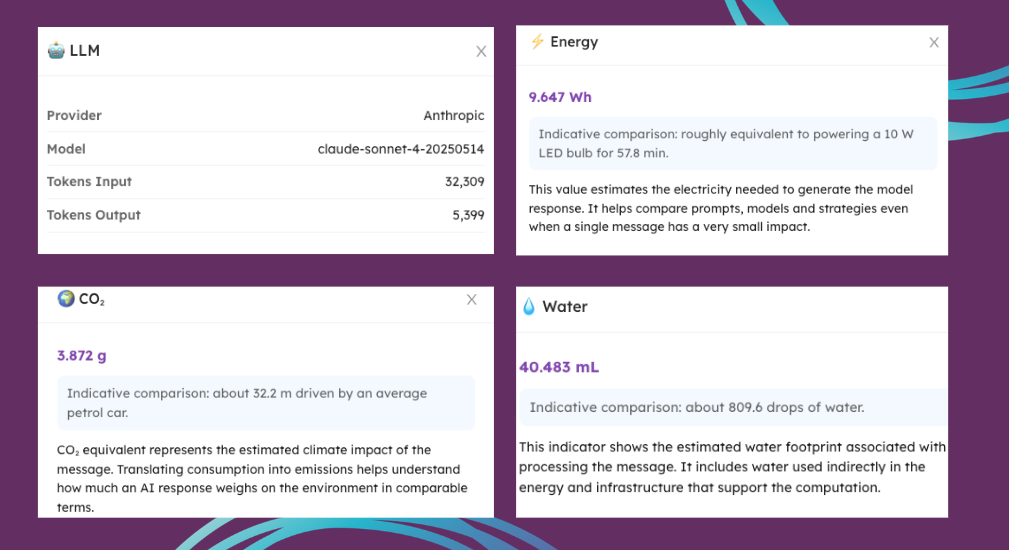1009x550 pixels.
Task: Click the Water panel heading
Action: click(x=565, y=307)
